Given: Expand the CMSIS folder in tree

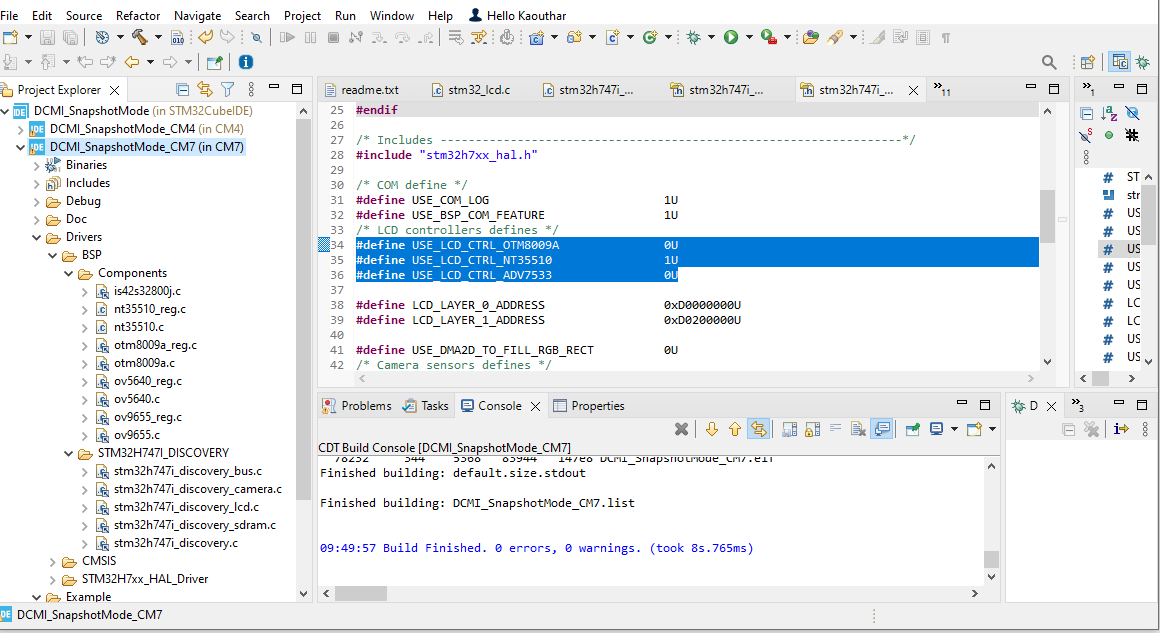Looking at the screenshot, I should click(x=55, y=561).
